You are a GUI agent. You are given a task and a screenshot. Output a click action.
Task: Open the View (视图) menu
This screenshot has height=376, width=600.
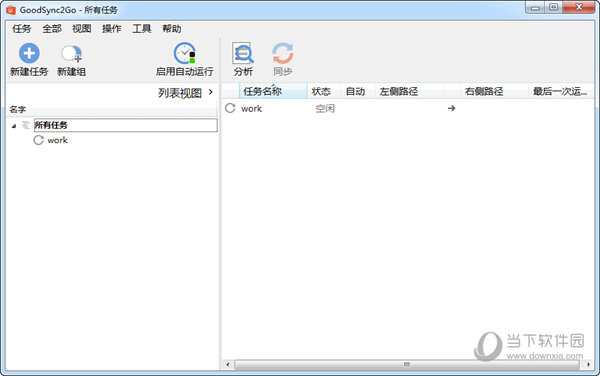pyautogui.click(x=82, y=29)
